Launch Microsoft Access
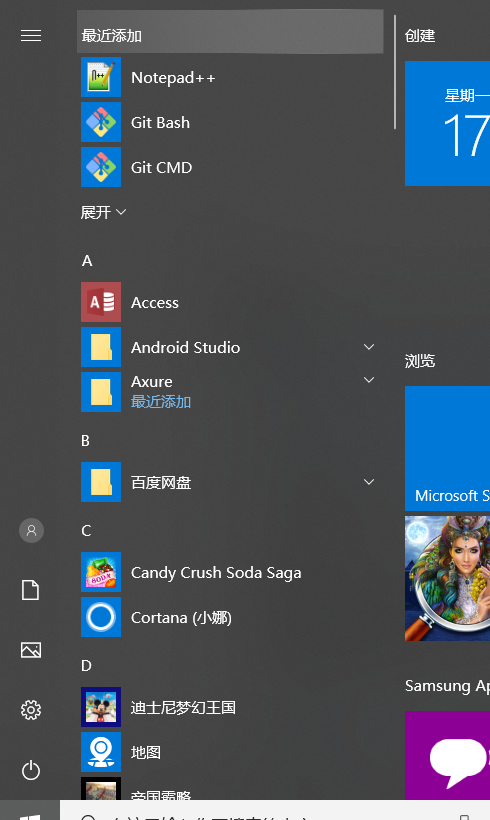 tap(230, 302)
